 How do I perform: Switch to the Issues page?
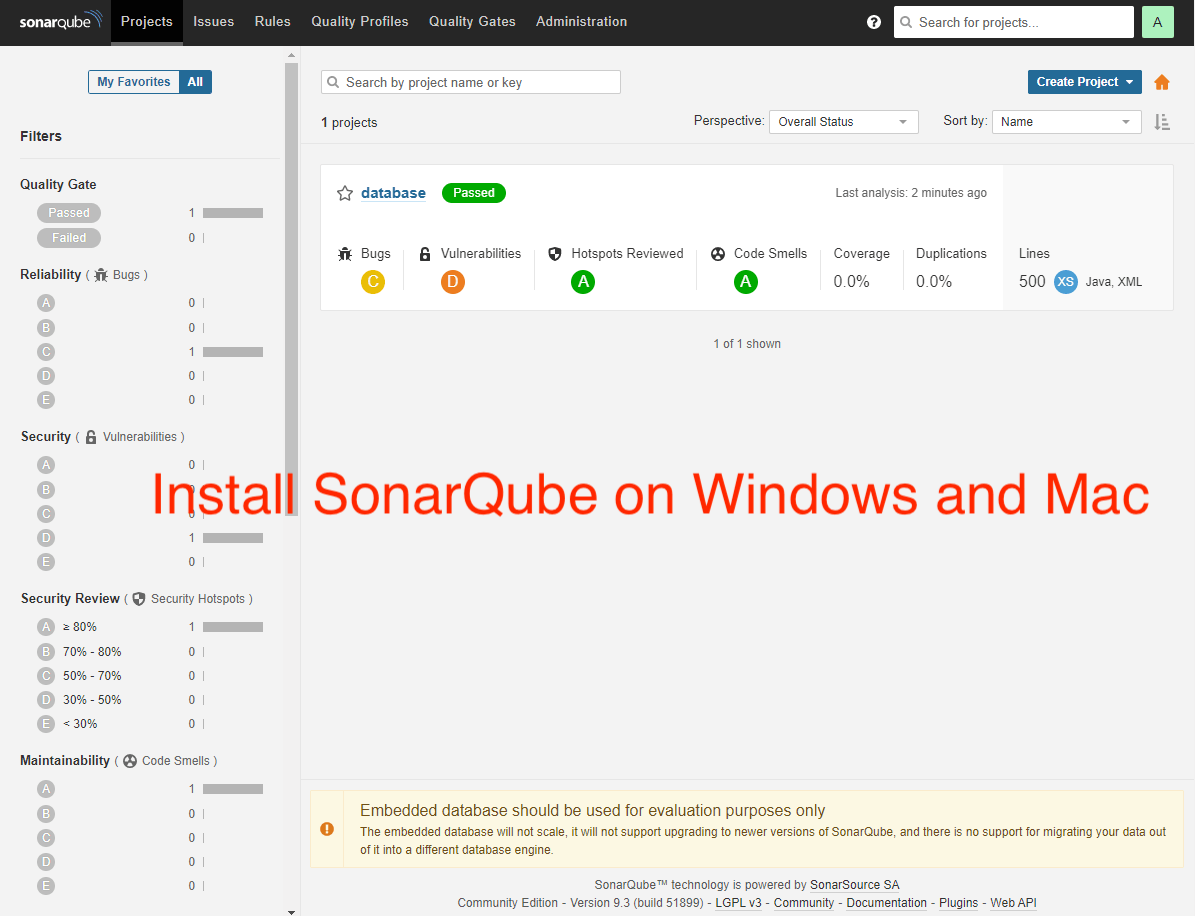213,21
